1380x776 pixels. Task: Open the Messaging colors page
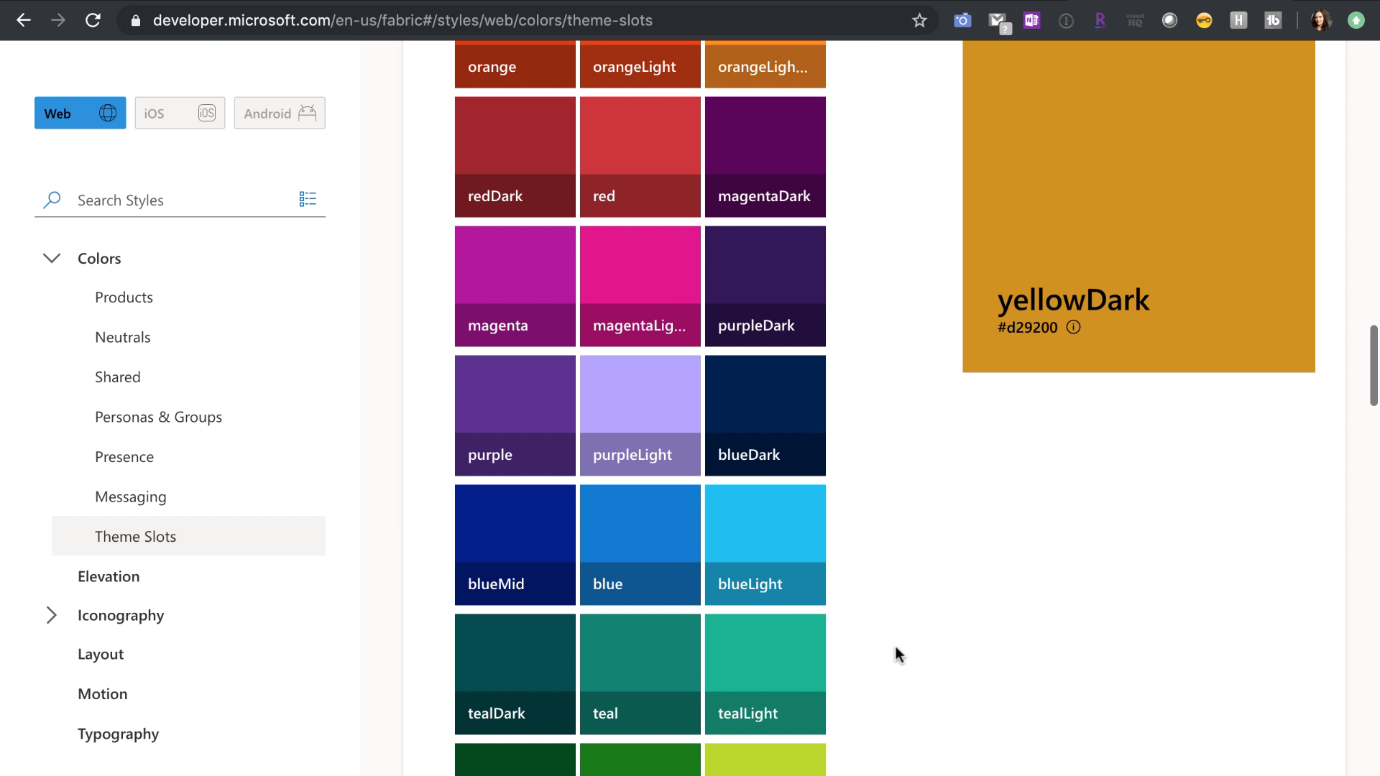[131, 497]
